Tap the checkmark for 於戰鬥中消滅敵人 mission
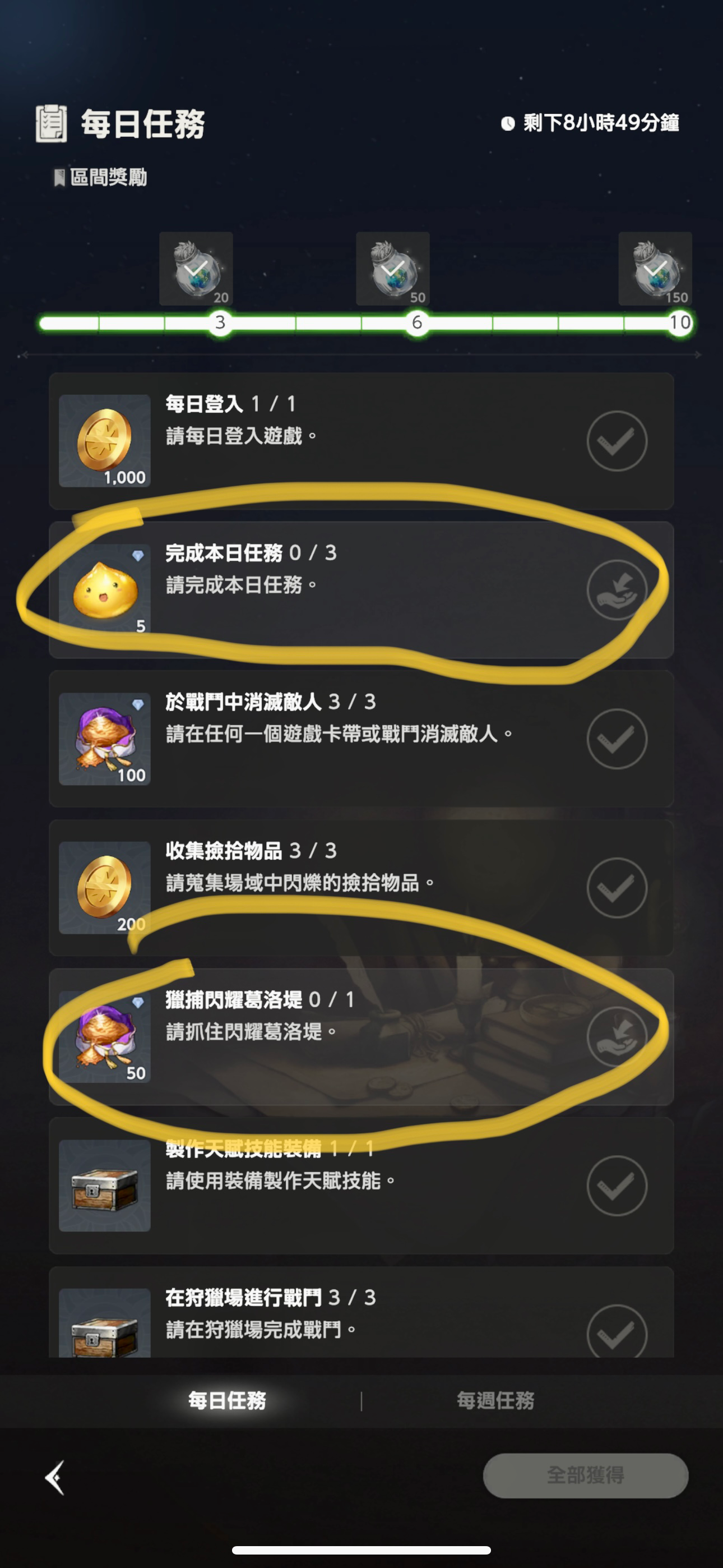This screenshot has width=723, height=1568. click(617, 739)
